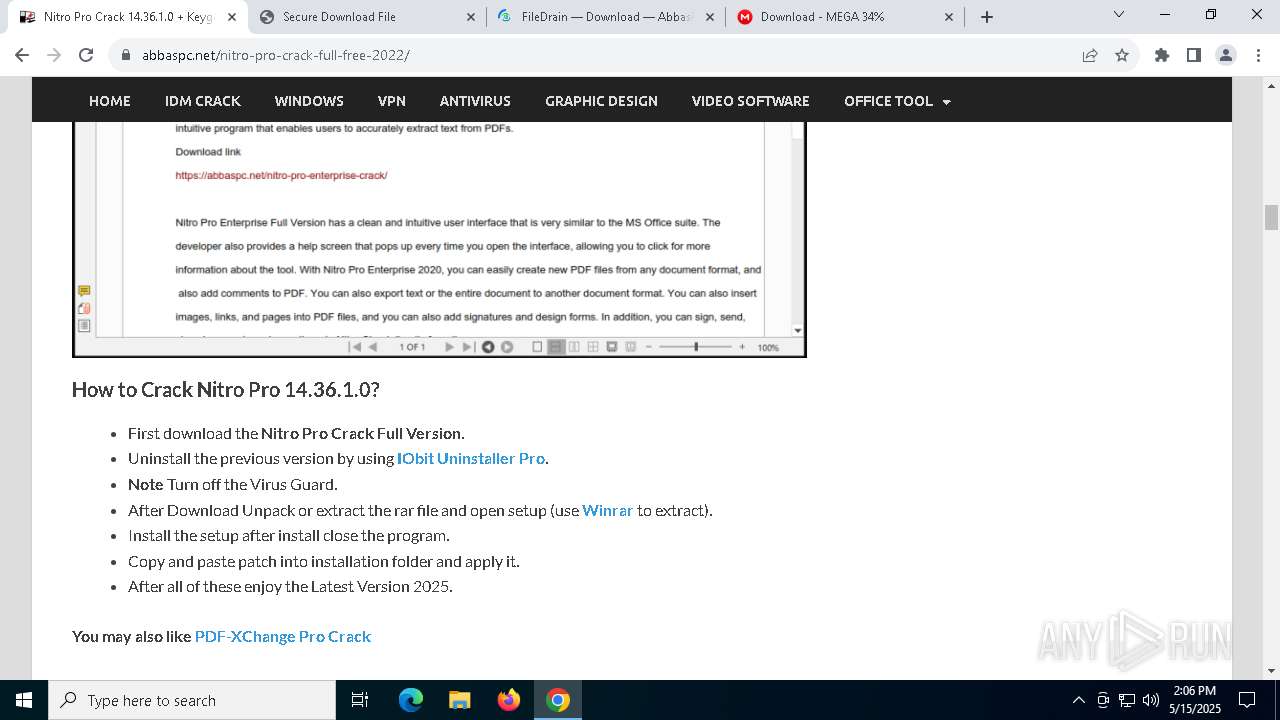Image resolution: width=1280 pixels, height=720 pixels.
Task: Switch to the Secure Download File tab
Action: point(366,16)
